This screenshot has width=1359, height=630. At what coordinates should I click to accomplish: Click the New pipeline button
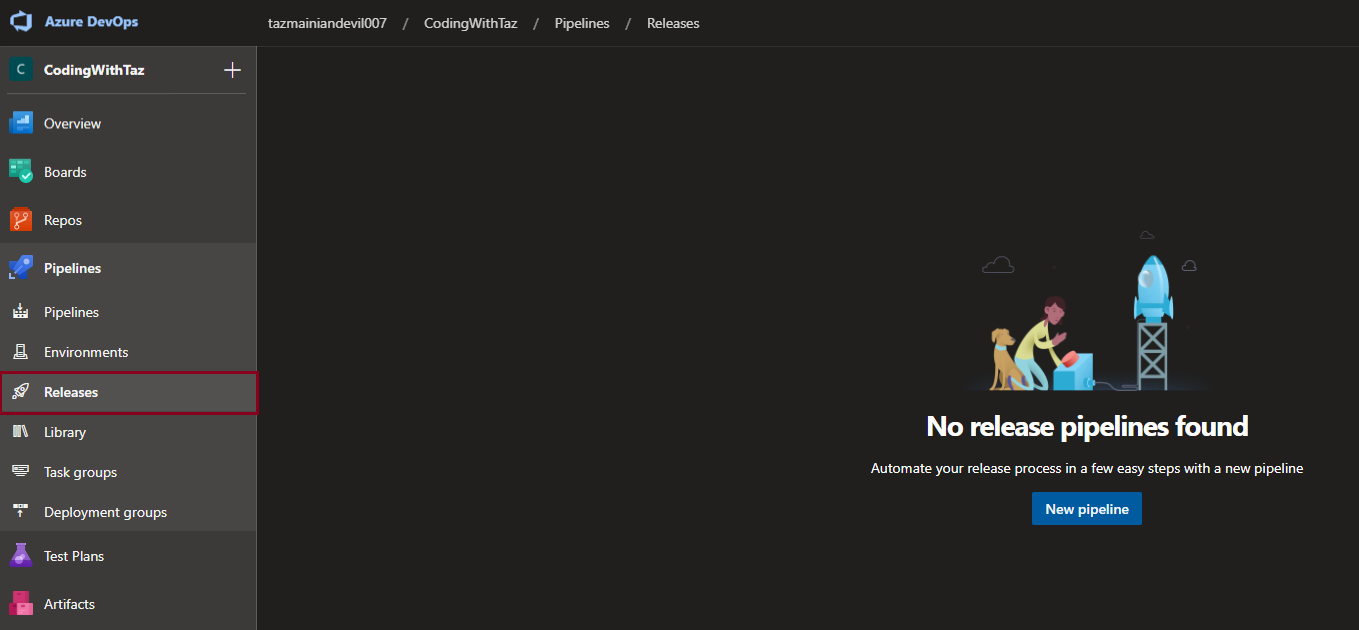coord(1086,509)
